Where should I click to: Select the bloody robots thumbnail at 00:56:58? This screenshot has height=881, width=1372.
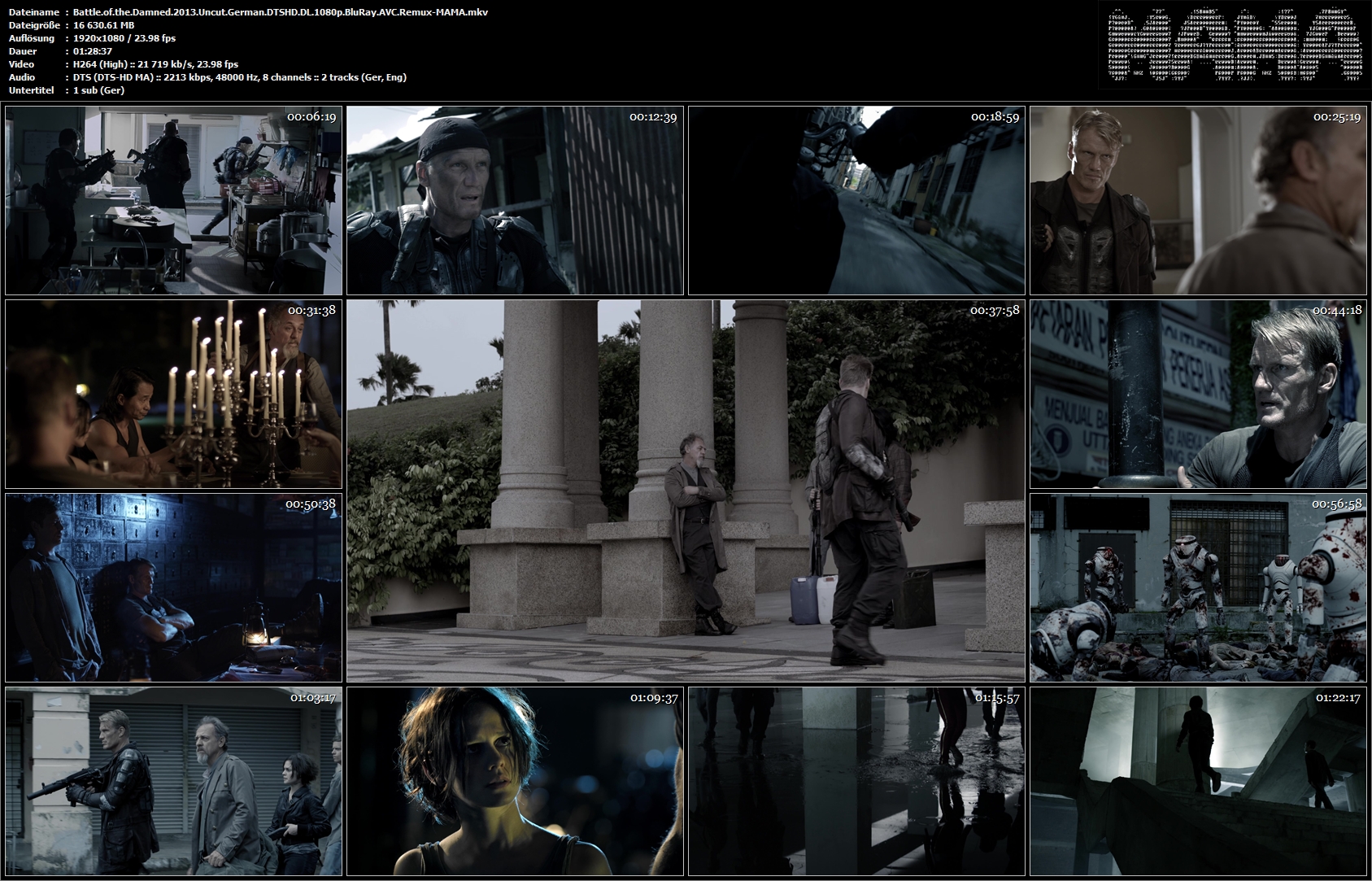[1199, 587]
